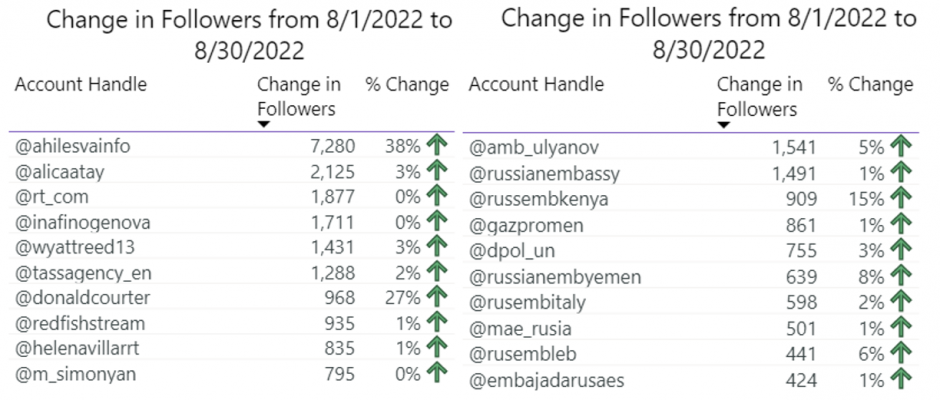Select the @alicaatay account handle
Viewport: 940px width, 400px height.
[59, 173]
